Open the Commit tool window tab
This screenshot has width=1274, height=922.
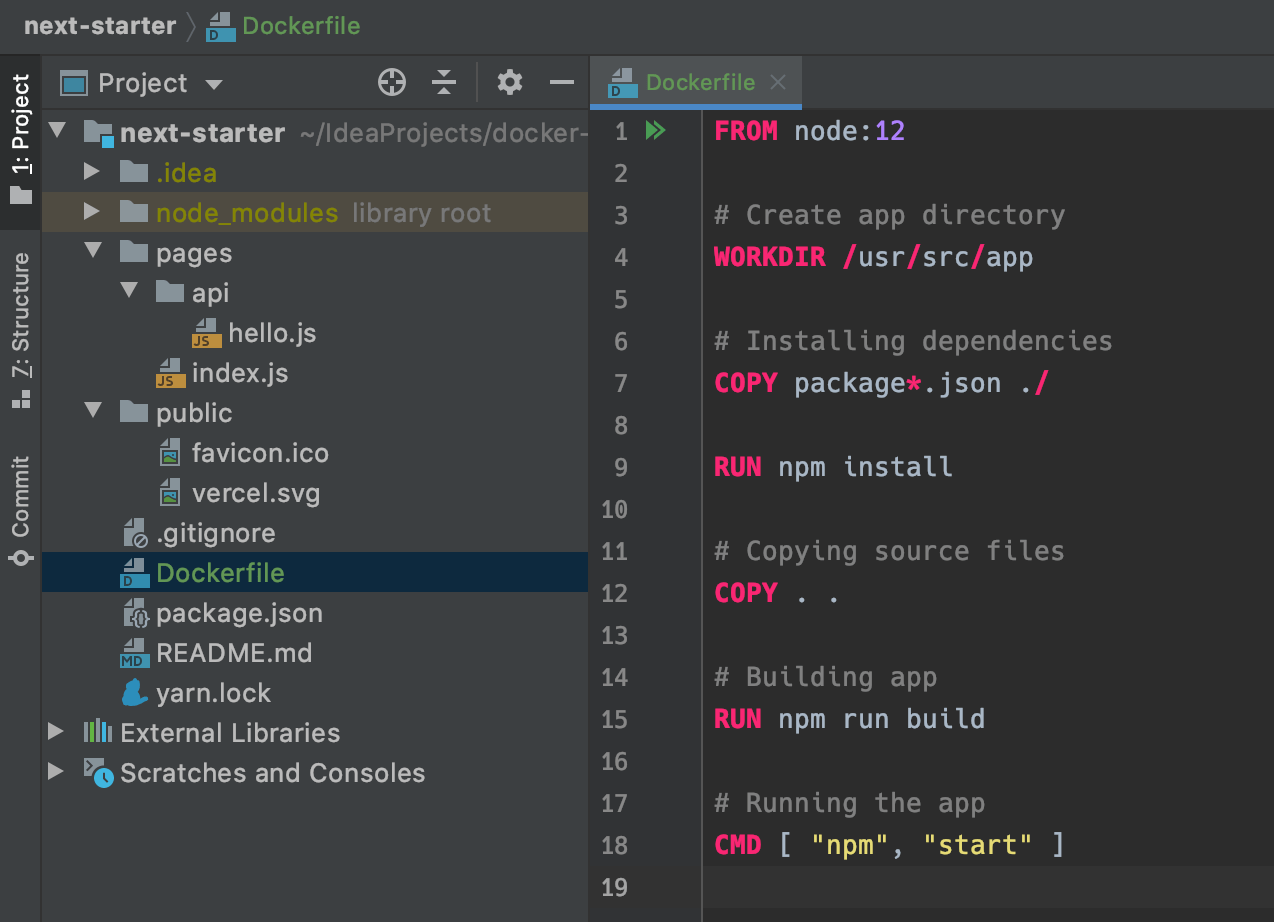point(20,511)
